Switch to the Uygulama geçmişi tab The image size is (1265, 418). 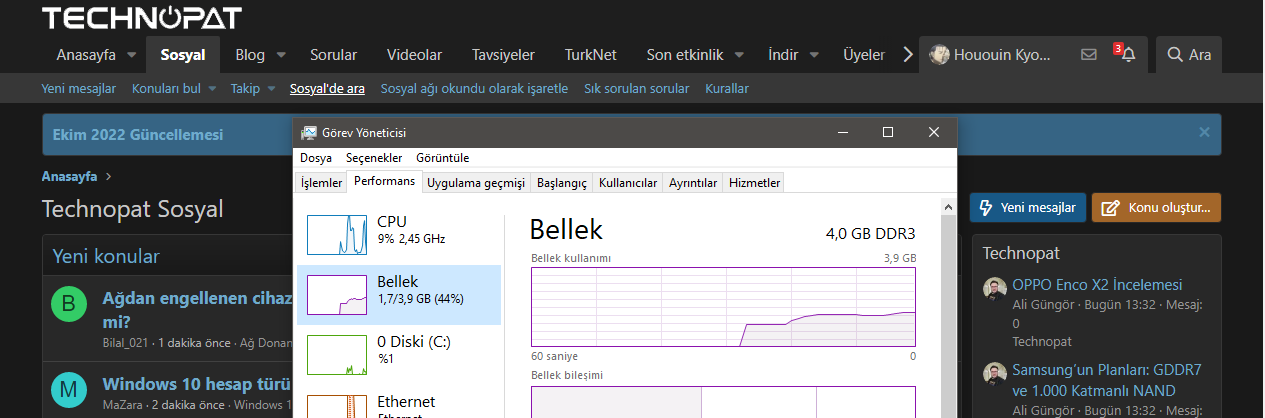[476, 183]
